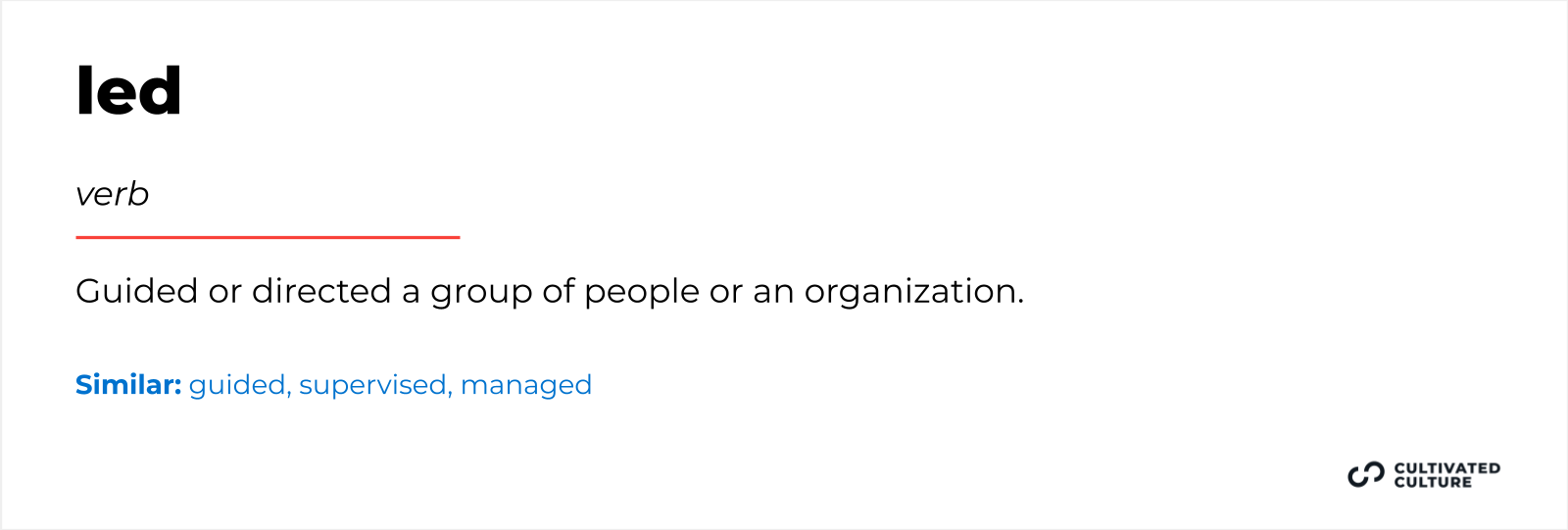Click the Cultivated Culture chain-link logo icon
The height and width of the screenshot is (530, 1568).
1365,475
